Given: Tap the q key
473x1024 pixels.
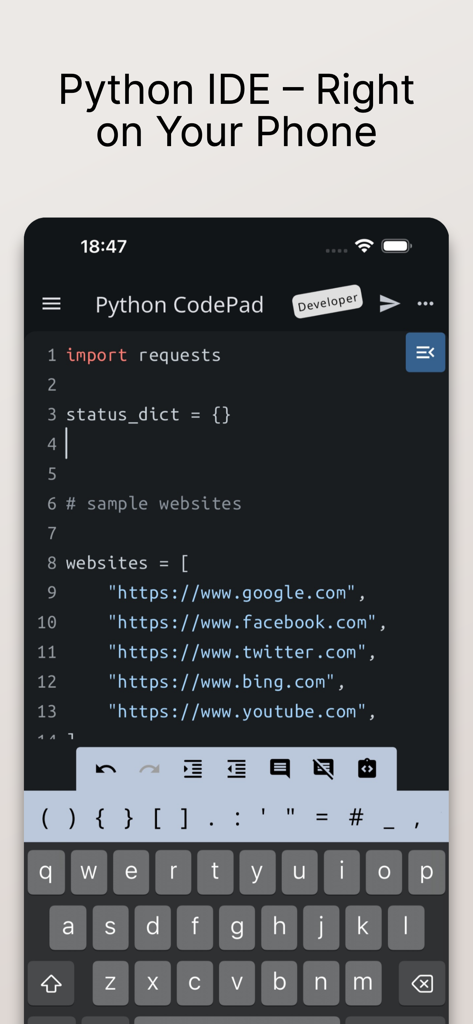Looking at the screenshot, I should 46,872.
